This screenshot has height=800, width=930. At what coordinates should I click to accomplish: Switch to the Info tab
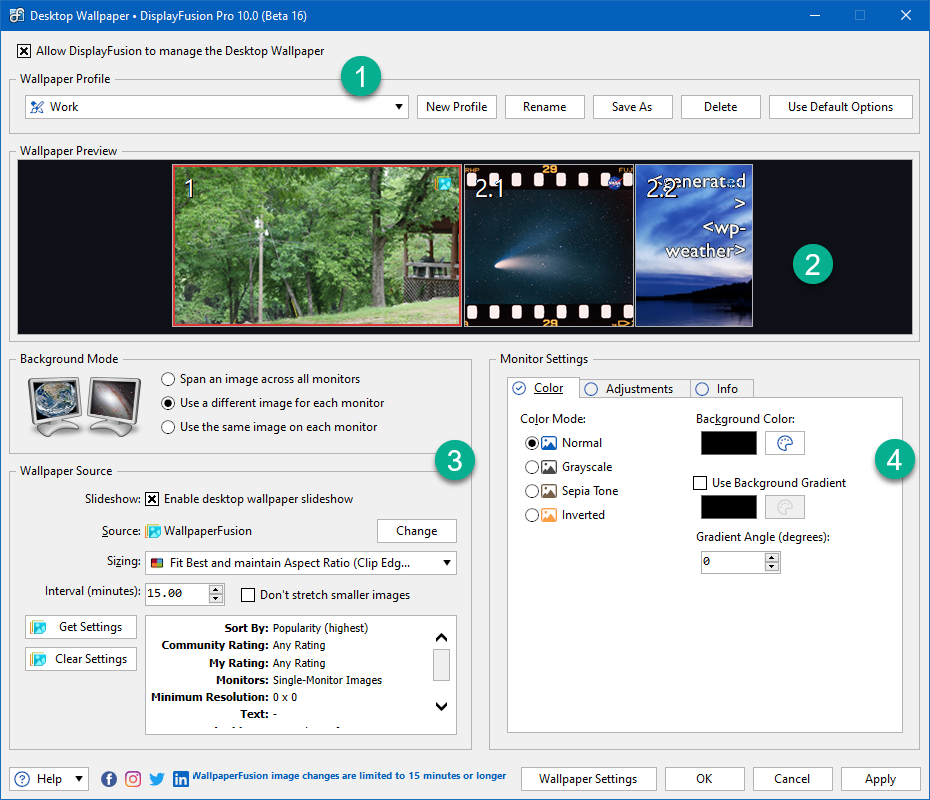tap(722, 389)
